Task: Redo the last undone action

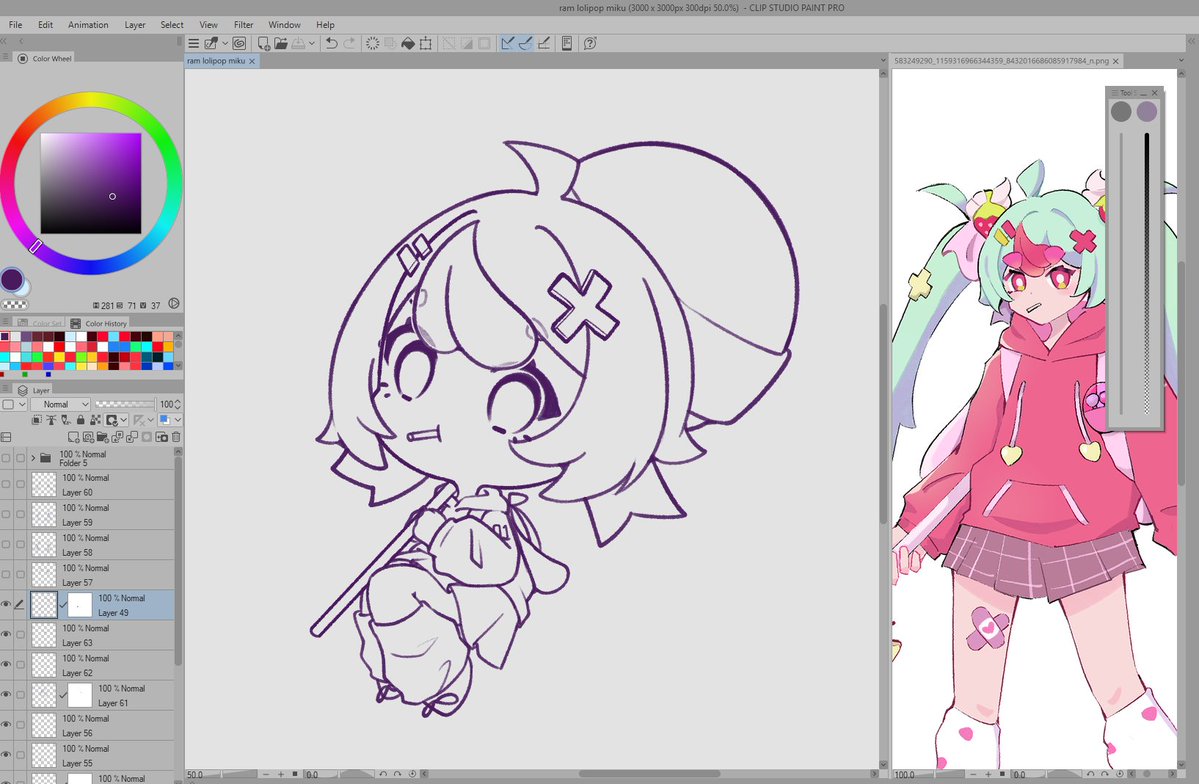Action: (349, 44)
